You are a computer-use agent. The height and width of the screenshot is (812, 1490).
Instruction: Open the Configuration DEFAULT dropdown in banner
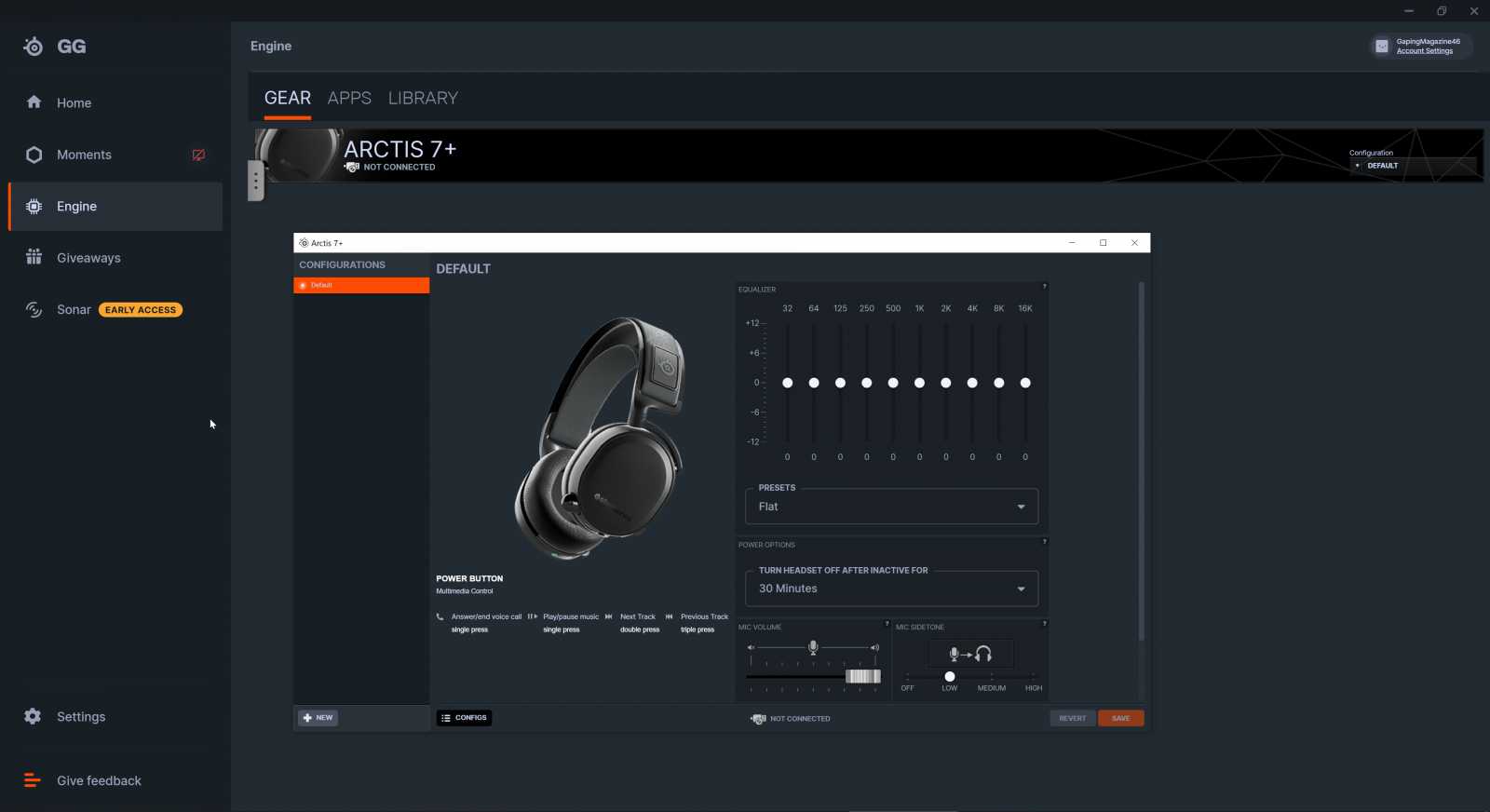tap(1413, 166)
